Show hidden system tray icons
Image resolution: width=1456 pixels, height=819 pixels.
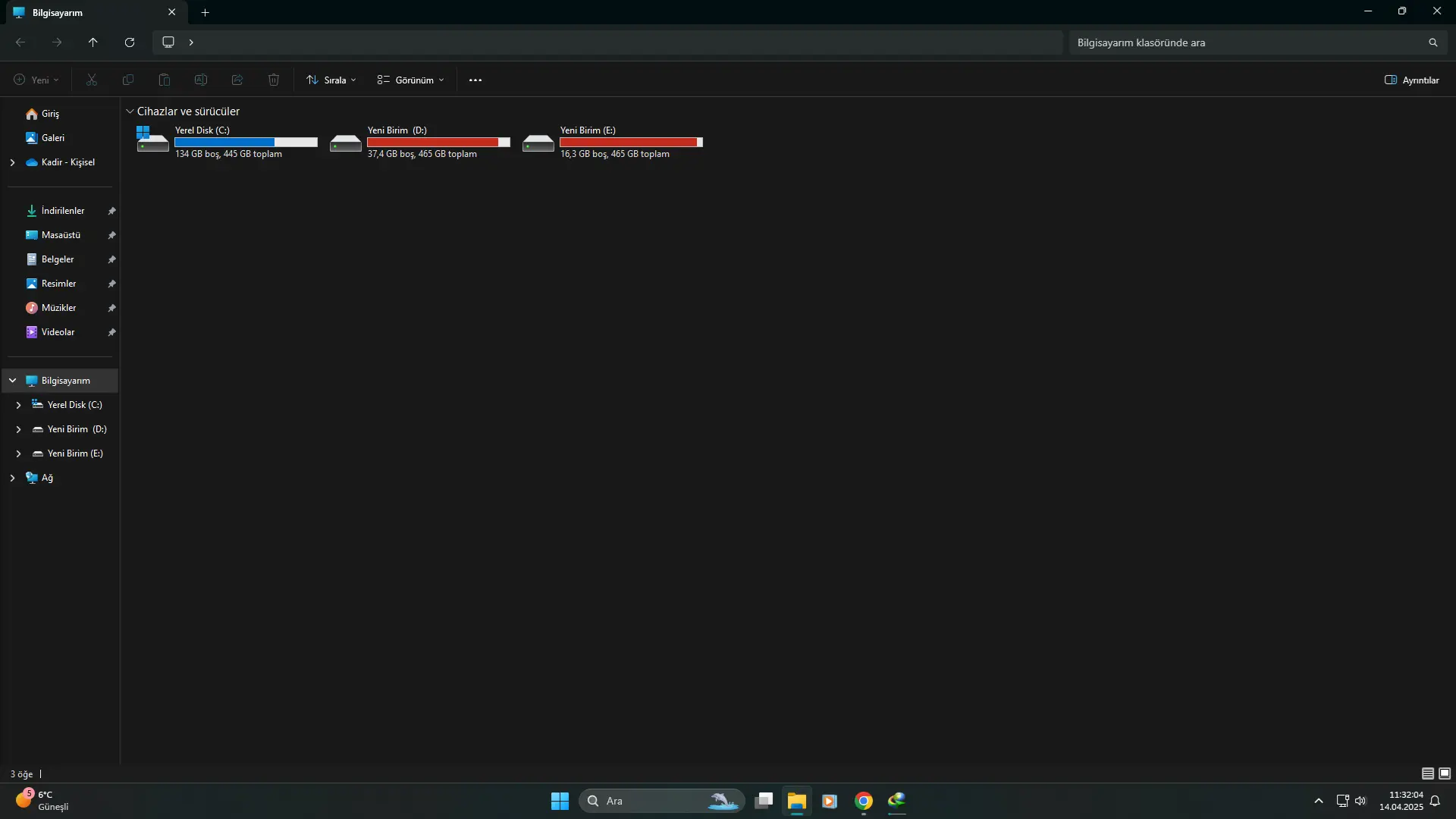click(x=1319, y=801)
